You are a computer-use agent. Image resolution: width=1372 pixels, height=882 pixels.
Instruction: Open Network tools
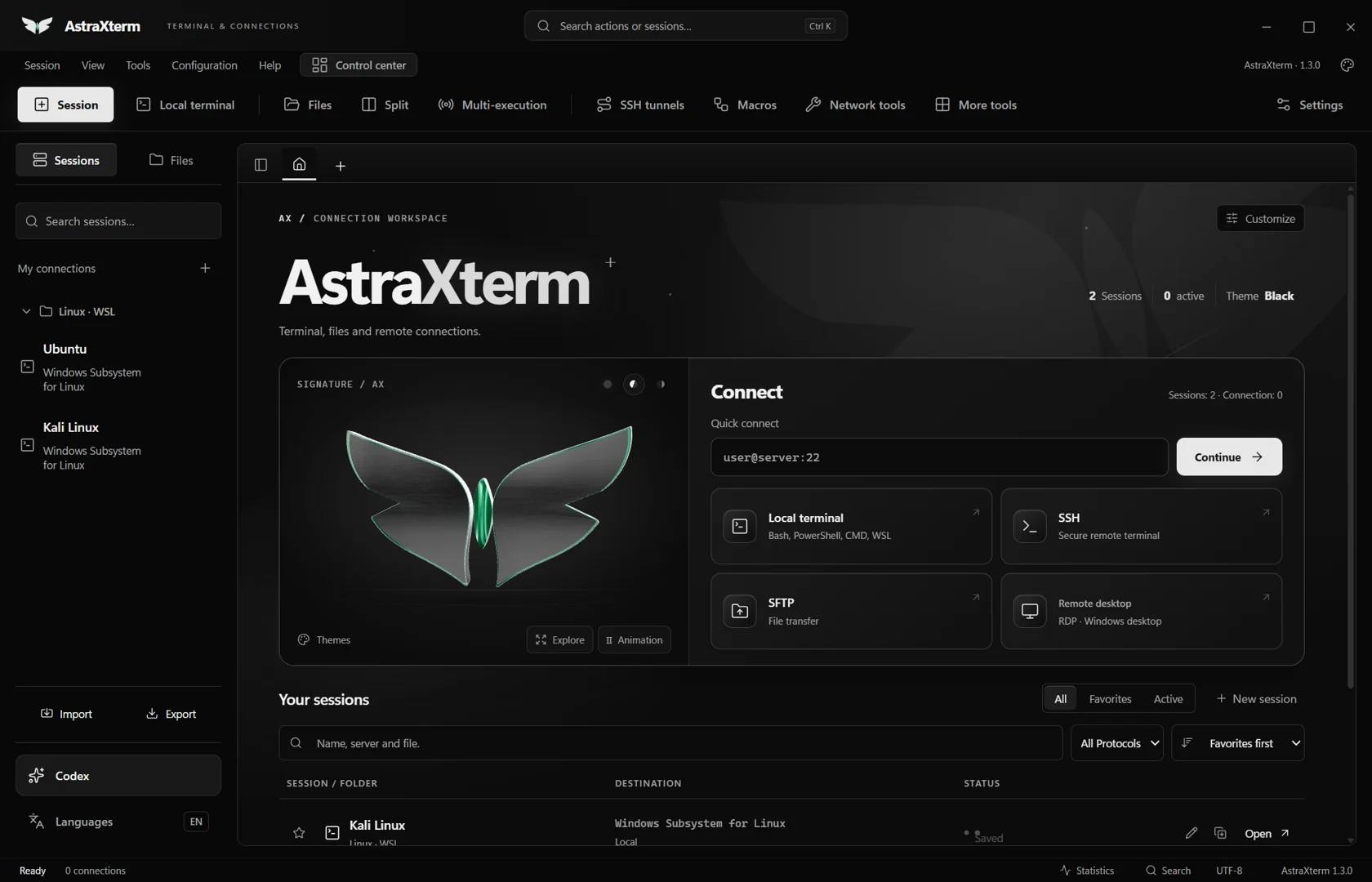pos(855,105)
